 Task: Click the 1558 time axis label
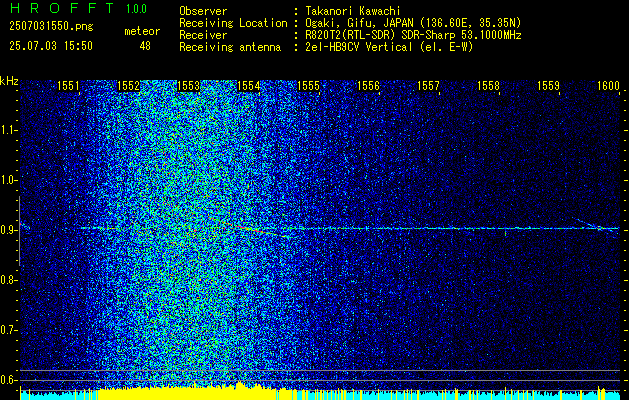(x=489, y=86)
